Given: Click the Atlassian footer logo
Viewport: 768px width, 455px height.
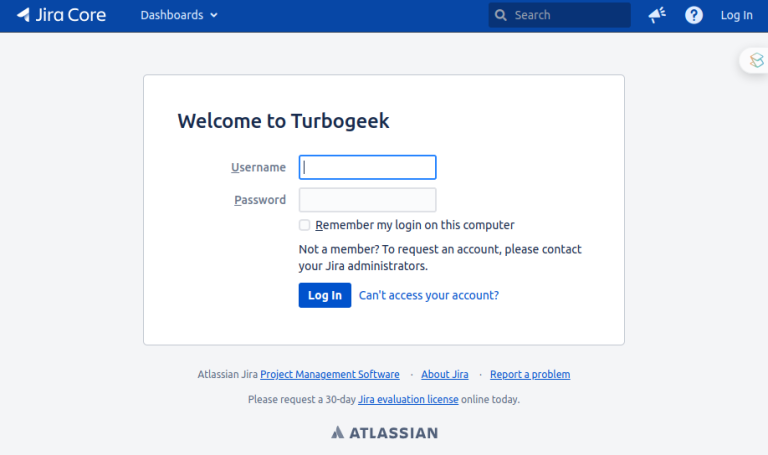Looking at the screenshot, I should click(x=384, y=432).
